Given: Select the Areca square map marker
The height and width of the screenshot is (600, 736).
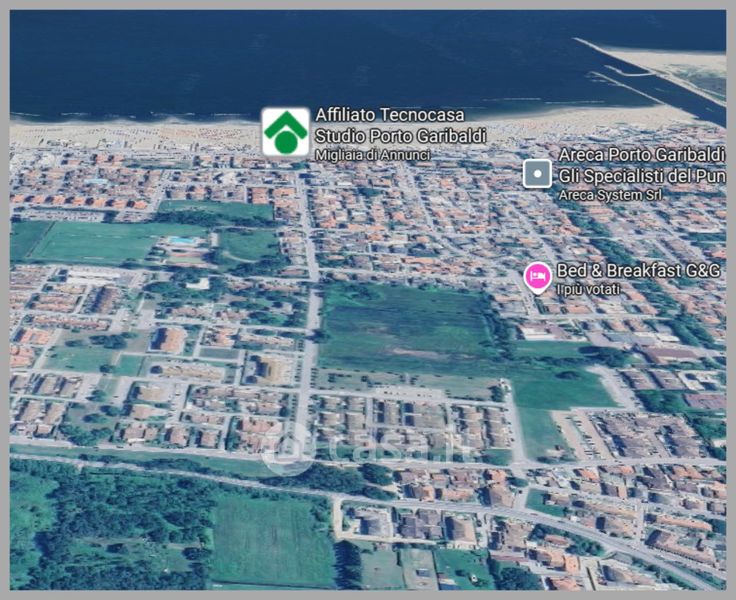Looking at the screenshot, I should (x=537, y=173).
